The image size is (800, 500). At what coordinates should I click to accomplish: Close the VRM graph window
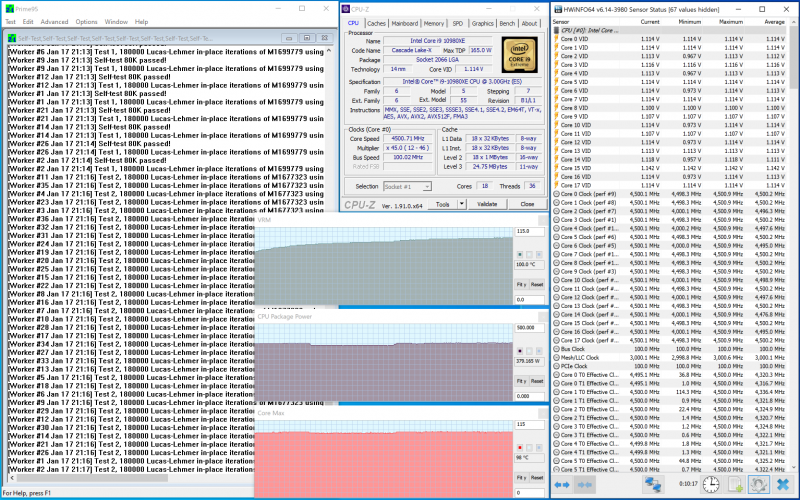coord(543,220)
